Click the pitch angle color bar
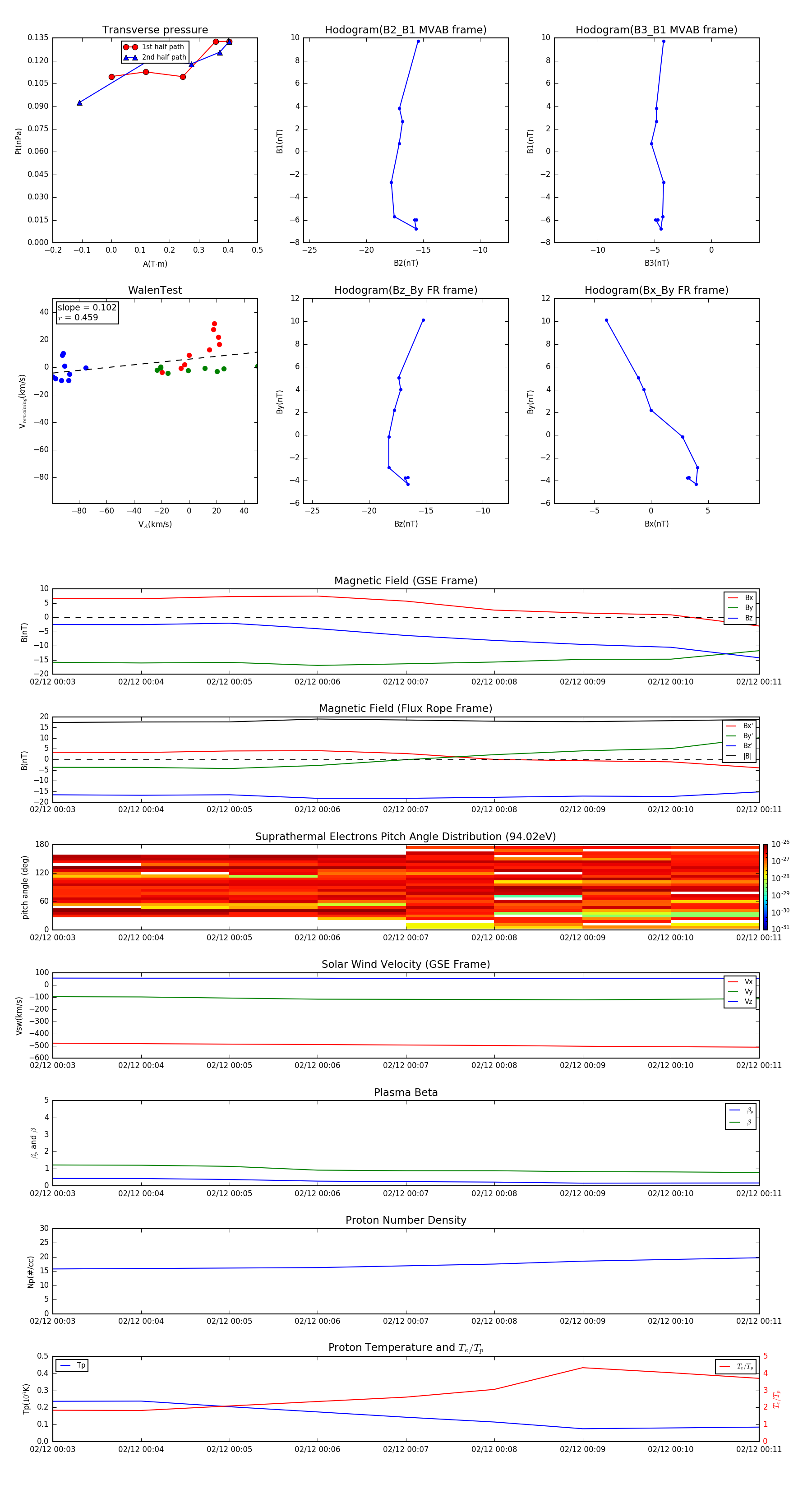 (x=765, y=887)
